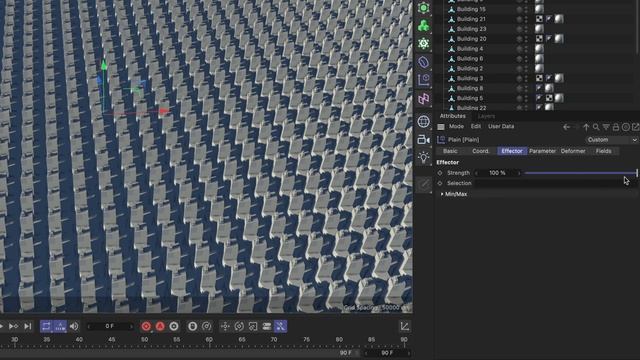This screenshot has width=640, height=360.
Task: Toggle the sound speaker button
Action: (74, 326)
